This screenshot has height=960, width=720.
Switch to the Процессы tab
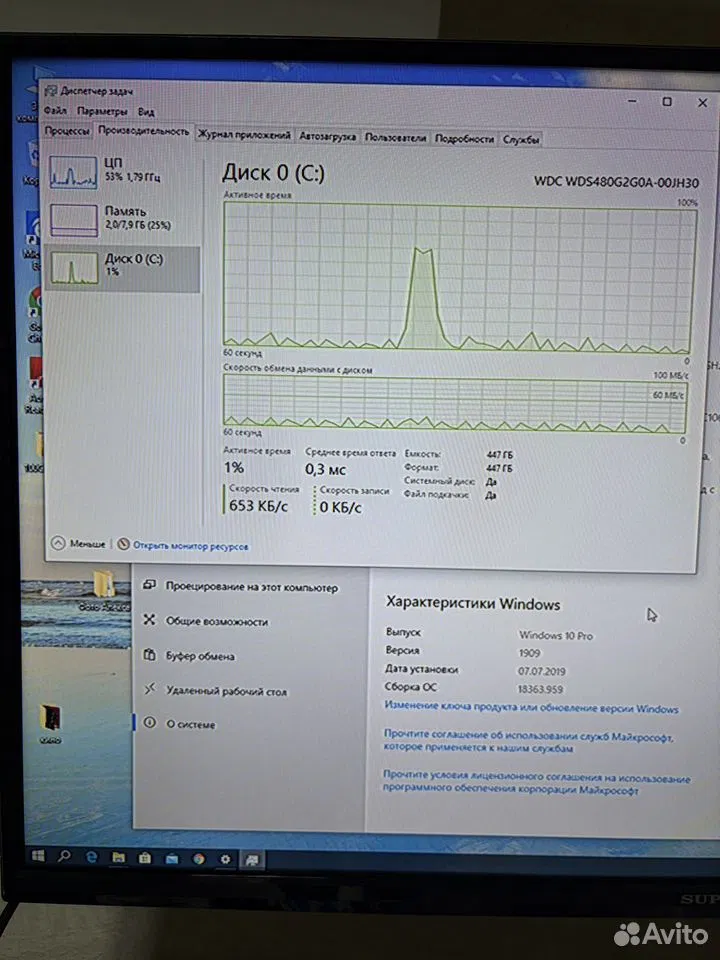[67, 131]
